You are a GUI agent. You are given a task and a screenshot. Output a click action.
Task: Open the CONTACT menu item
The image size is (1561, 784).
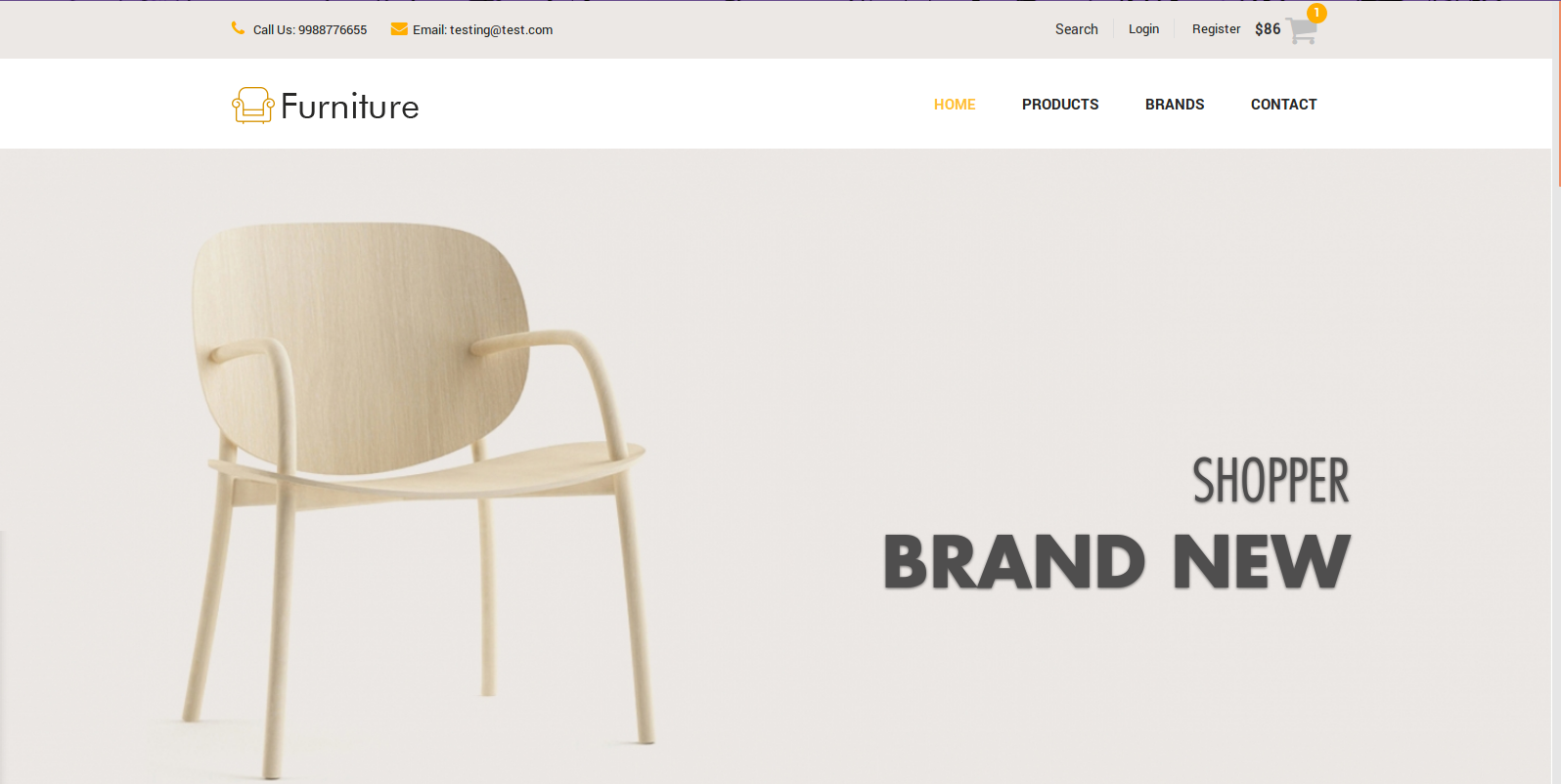coord(1283,105)
